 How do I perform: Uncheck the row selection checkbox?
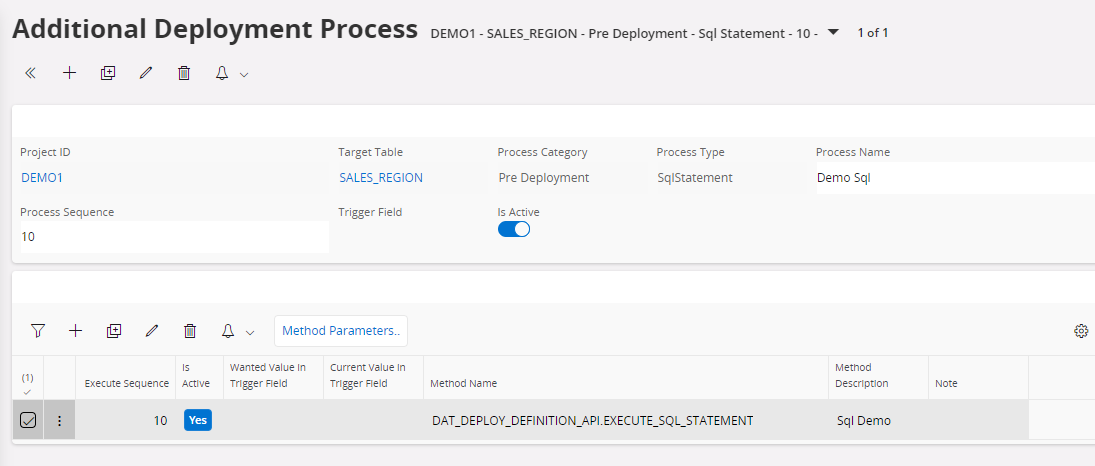coord(28,421)
